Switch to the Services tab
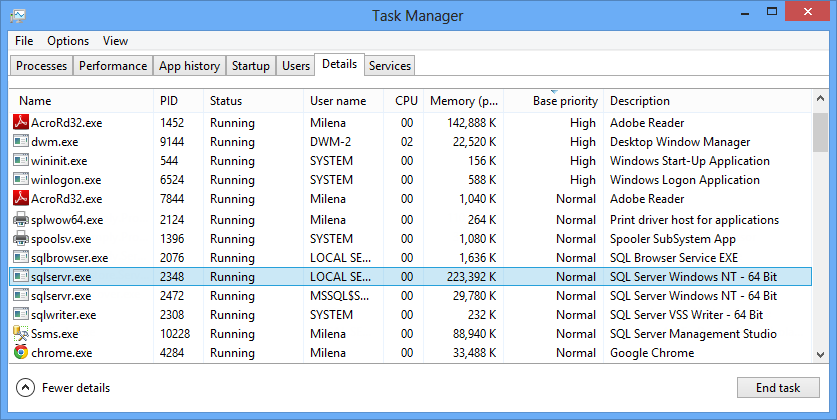Viewport: 837px width, 420px height. 389,66
